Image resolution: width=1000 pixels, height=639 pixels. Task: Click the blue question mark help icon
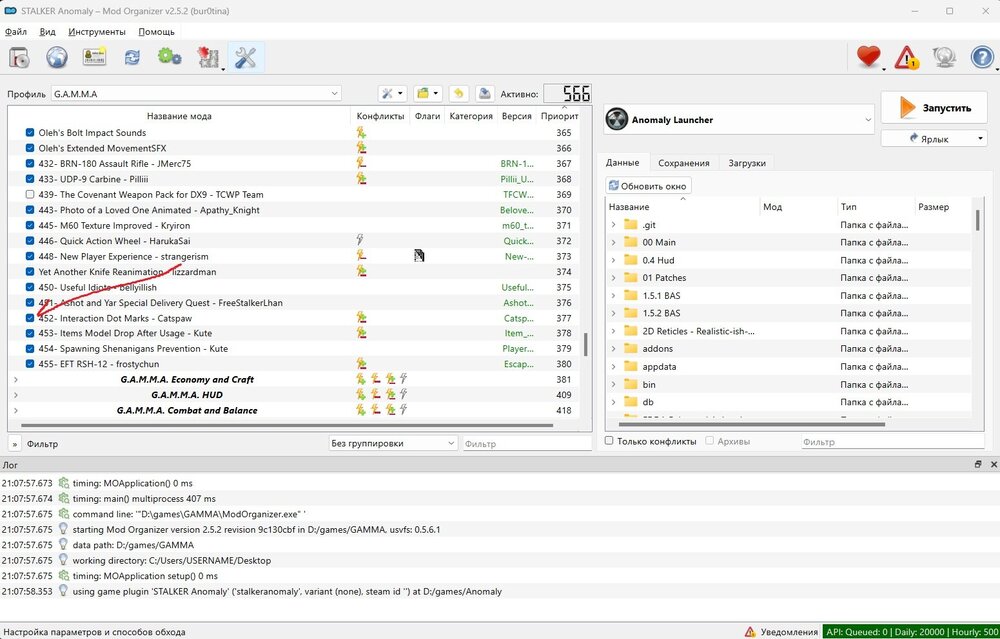click(x=982, y=58)
